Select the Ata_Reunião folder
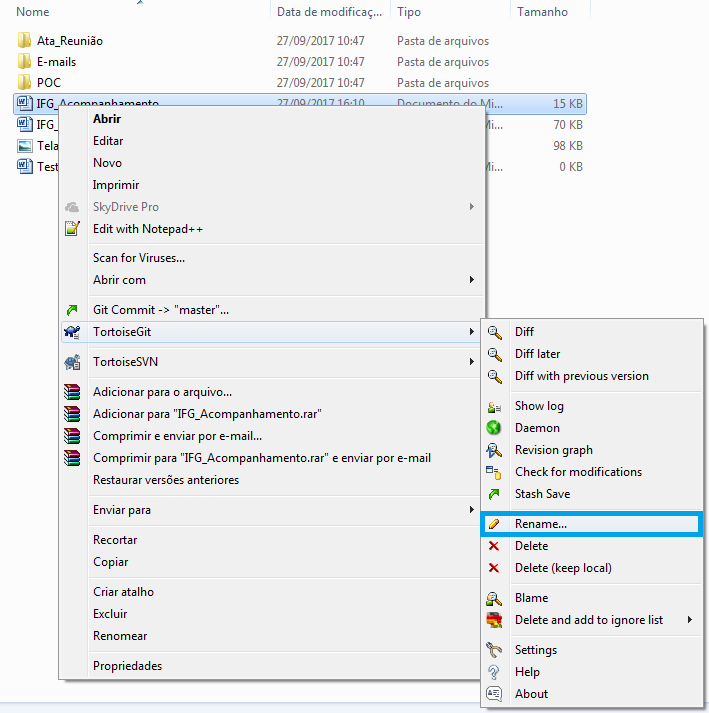The height and width of the screenshot is (713, 709). (69, 41)
